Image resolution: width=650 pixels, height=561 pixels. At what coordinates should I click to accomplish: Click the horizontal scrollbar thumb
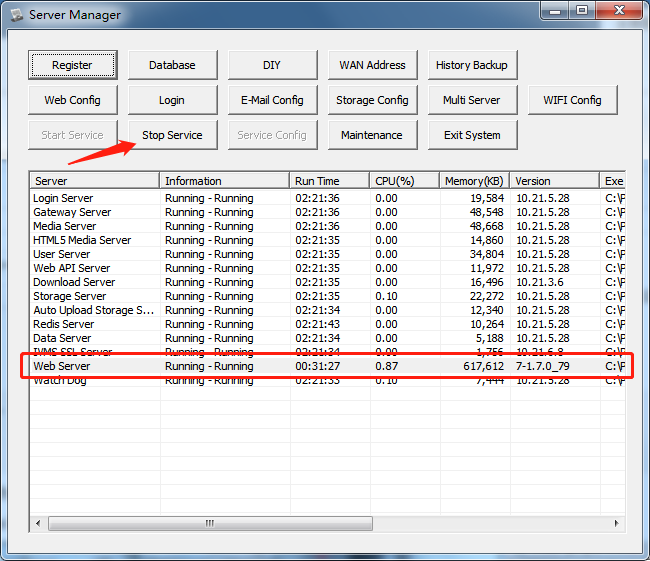point(210,523)
